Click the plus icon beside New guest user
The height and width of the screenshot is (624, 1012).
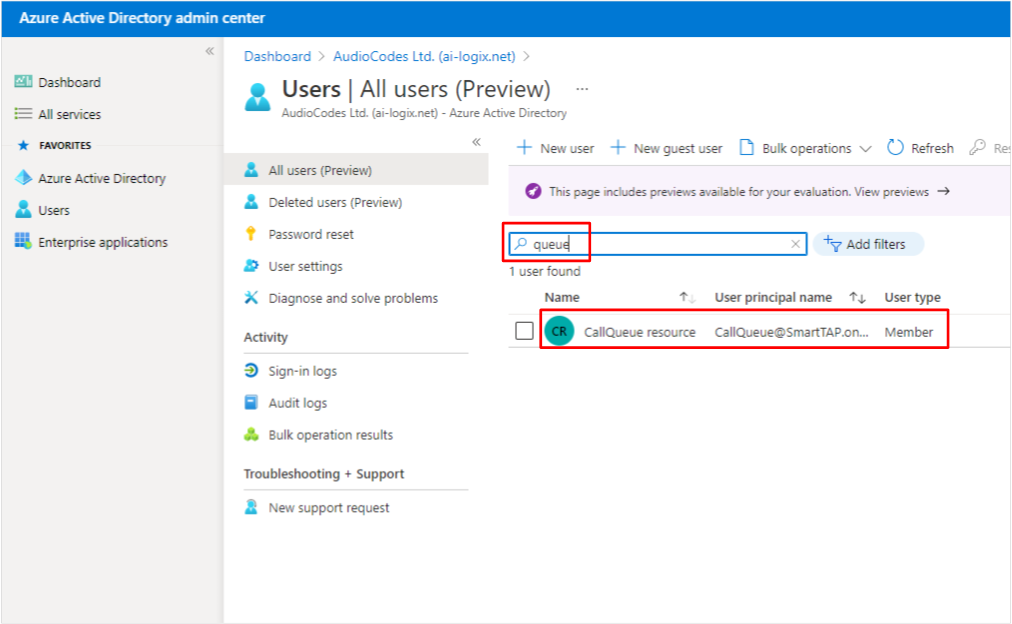click(618, 148)
